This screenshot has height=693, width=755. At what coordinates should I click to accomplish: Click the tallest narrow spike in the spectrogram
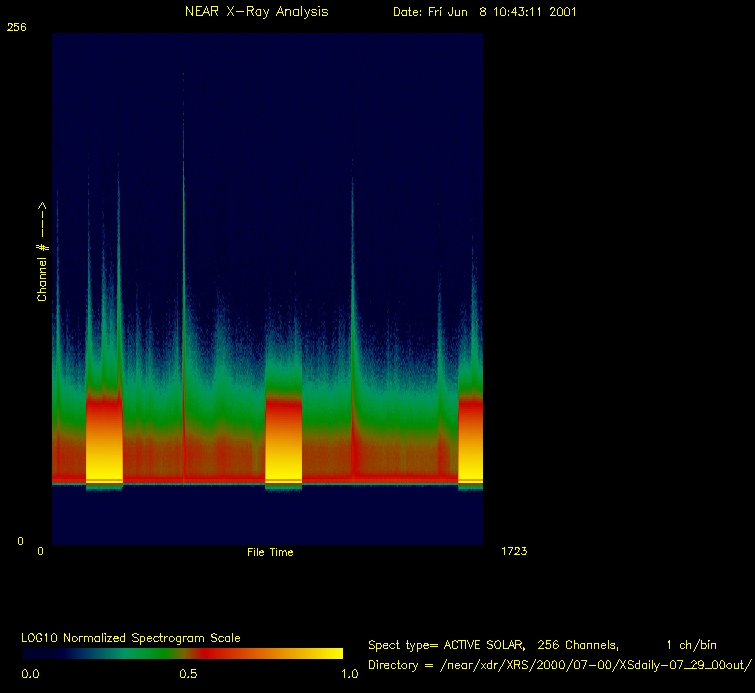(x=183, y=200)
